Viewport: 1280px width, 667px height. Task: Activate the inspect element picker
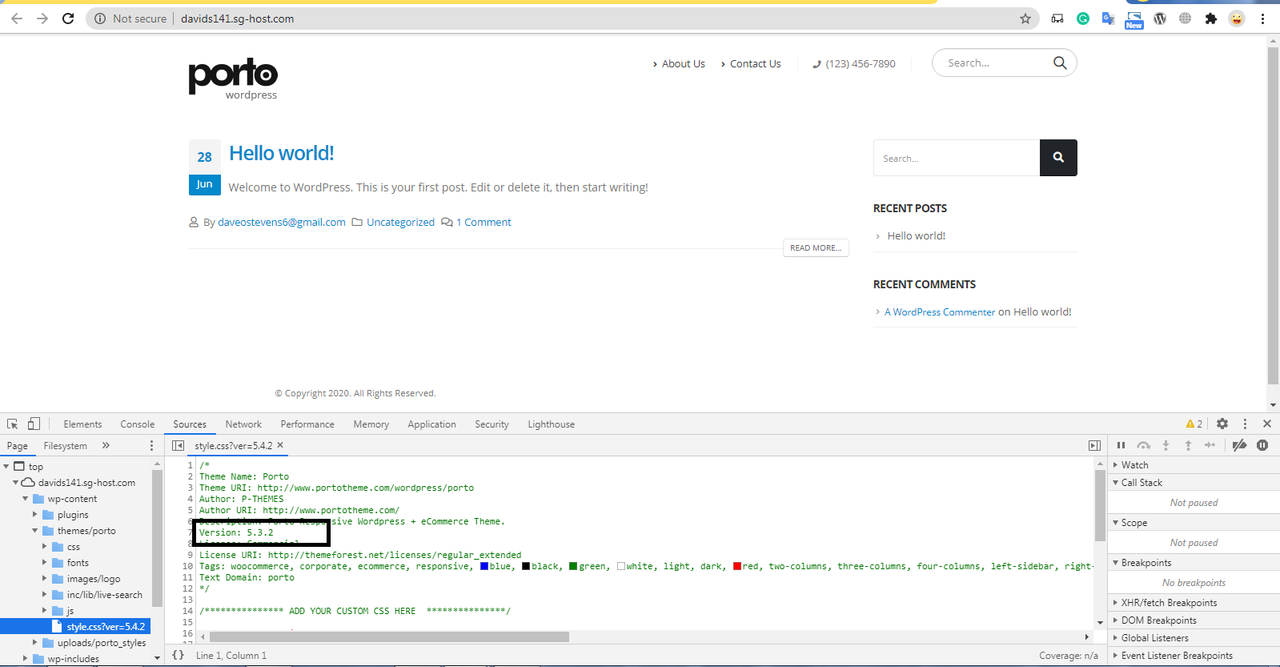[x=13, y=424]
